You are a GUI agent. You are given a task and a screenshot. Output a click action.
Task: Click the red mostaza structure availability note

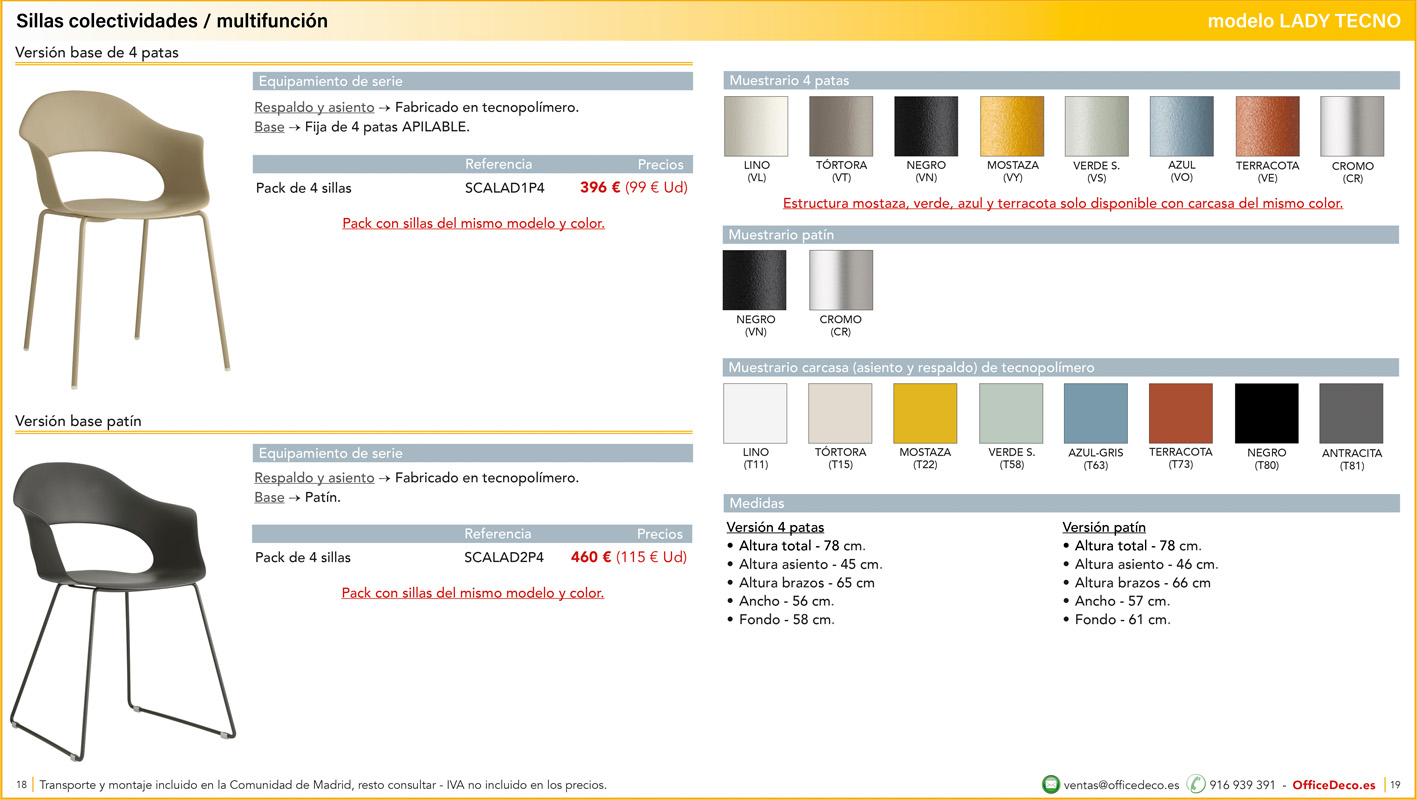click(x=1062, y=203)
